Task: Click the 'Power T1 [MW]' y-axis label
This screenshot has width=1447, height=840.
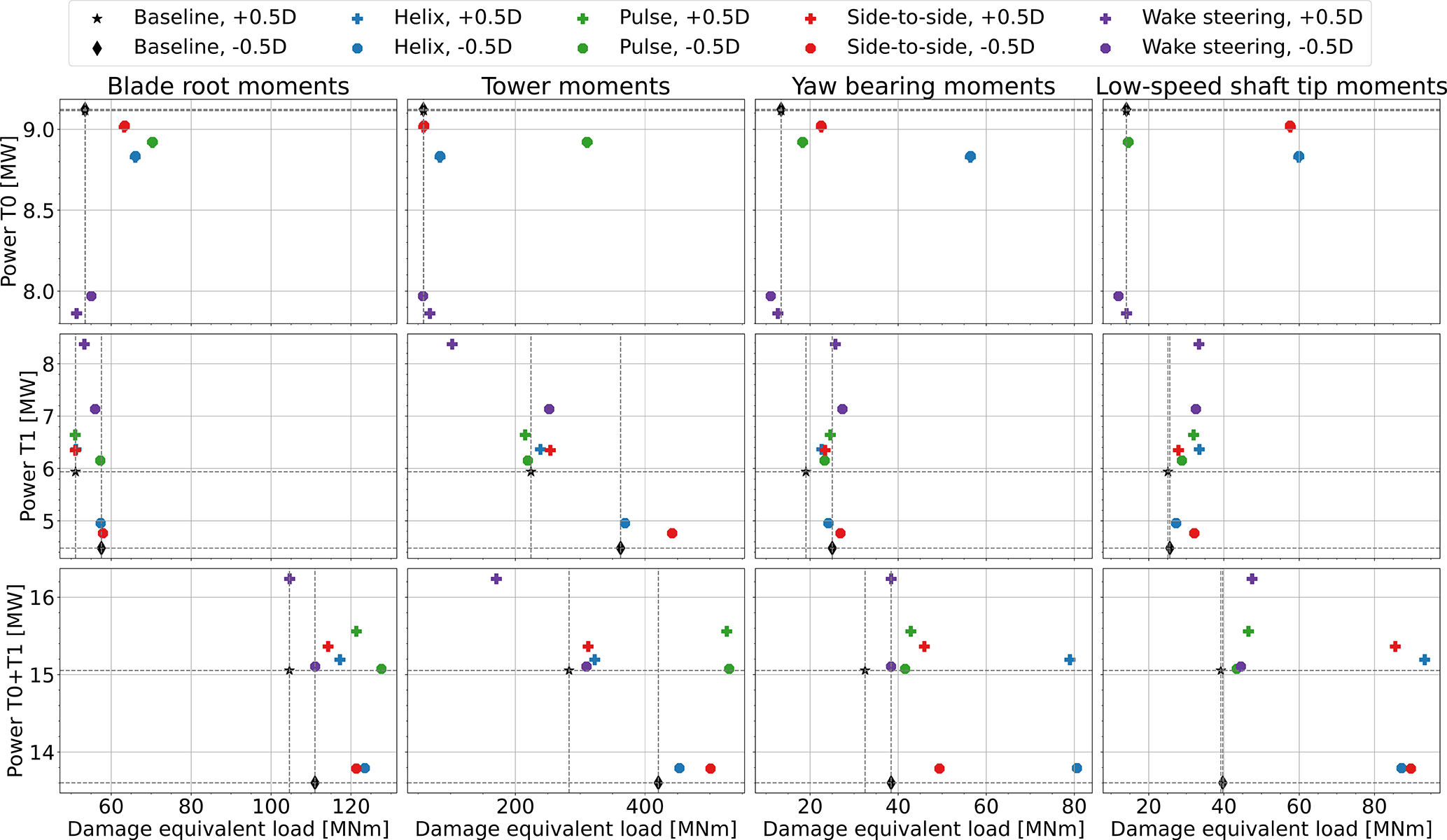Action: click(28, 447)
